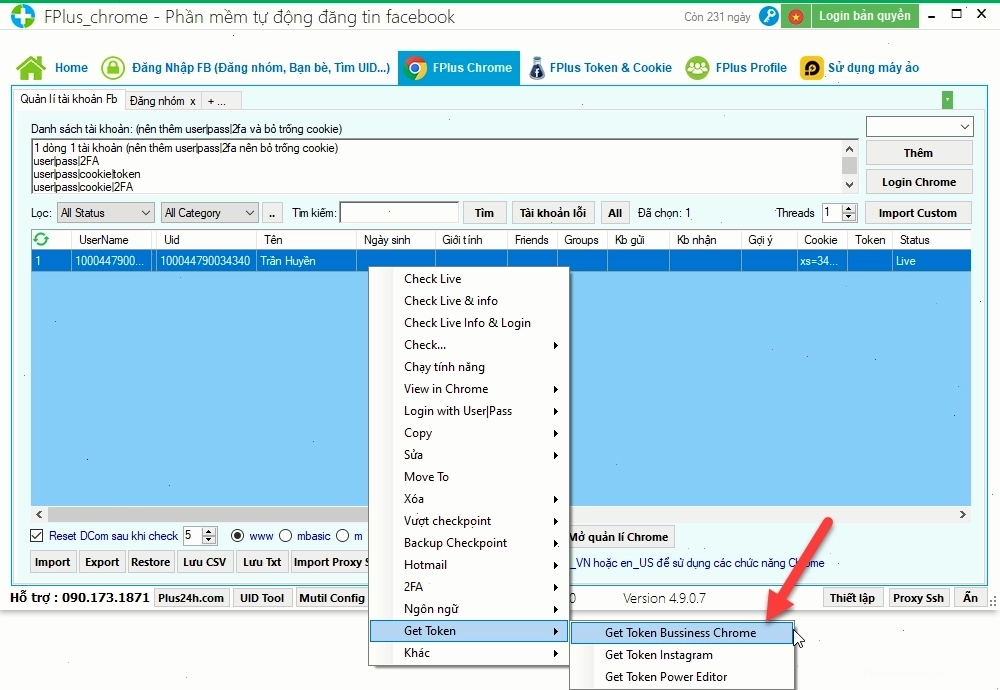The image size is (1000, 690).
Task: Click the Vietnam flag language icon
Action: click(x=795, y=16)
